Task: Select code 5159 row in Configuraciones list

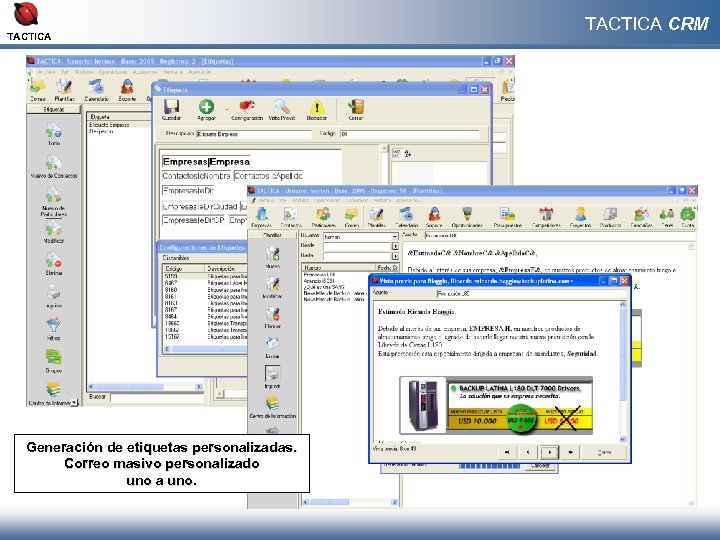Action: coord(205,276)
